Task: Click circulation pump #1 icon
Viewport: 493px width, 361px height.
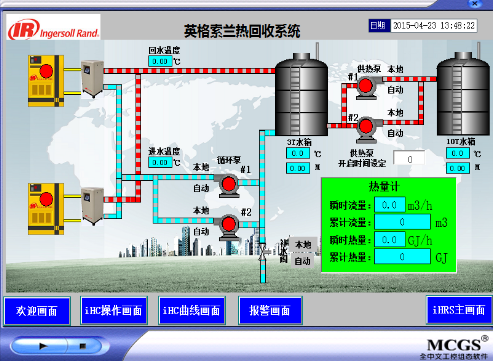Action: (228, 185)
